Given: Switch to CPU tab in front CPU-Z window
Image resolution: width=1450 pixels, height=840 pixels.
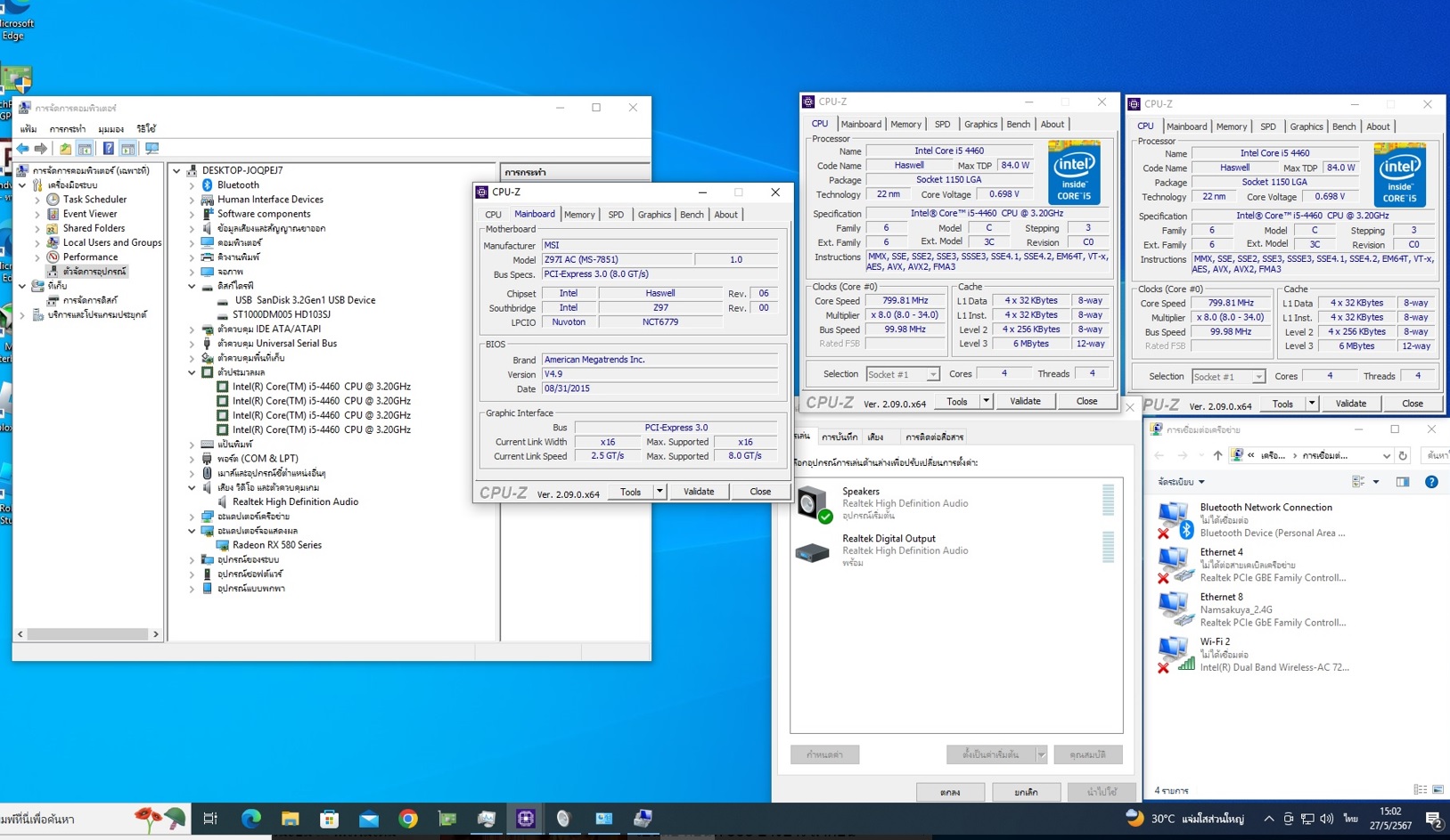Looking at the screenshot, I should coord(493,215).
